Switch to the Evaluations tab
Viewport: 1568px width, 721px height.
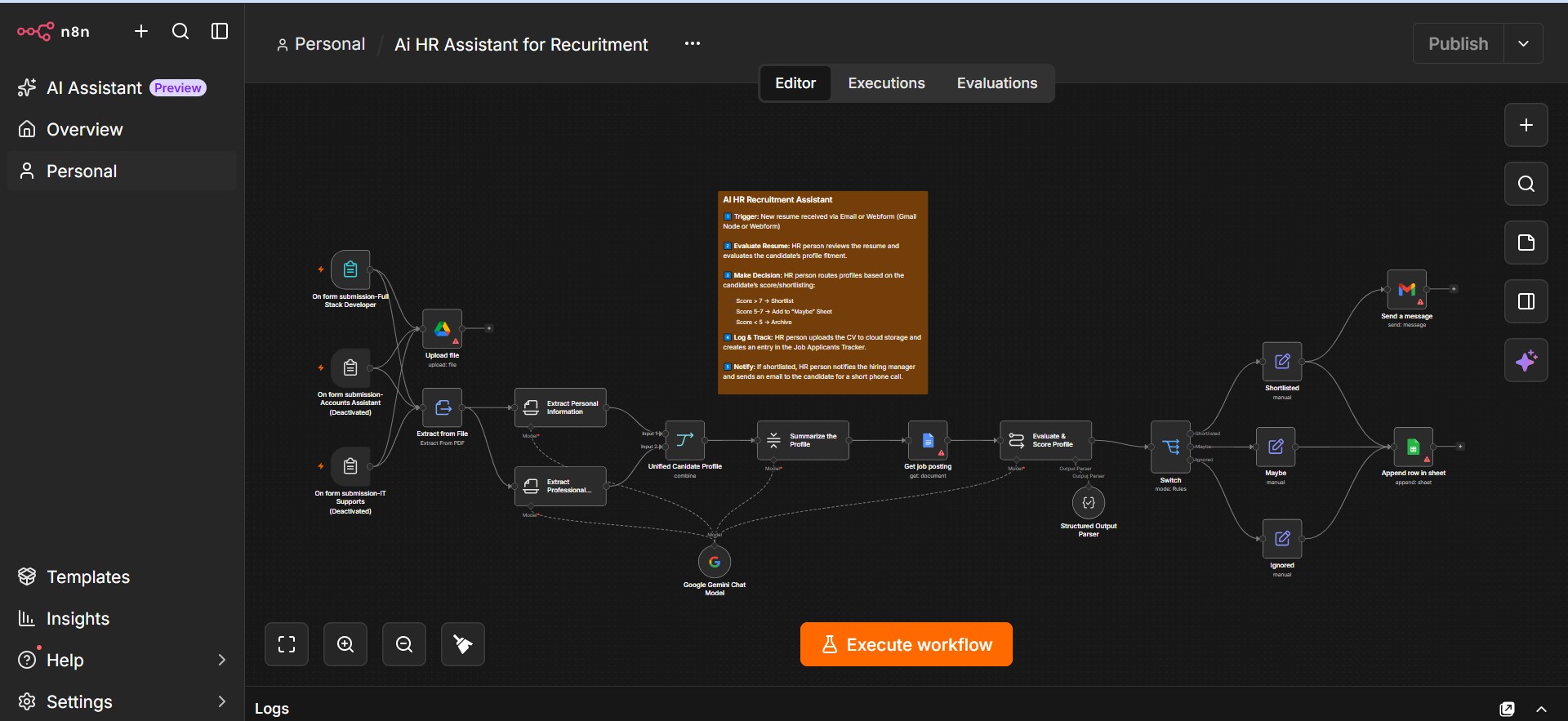coord(997,83)
